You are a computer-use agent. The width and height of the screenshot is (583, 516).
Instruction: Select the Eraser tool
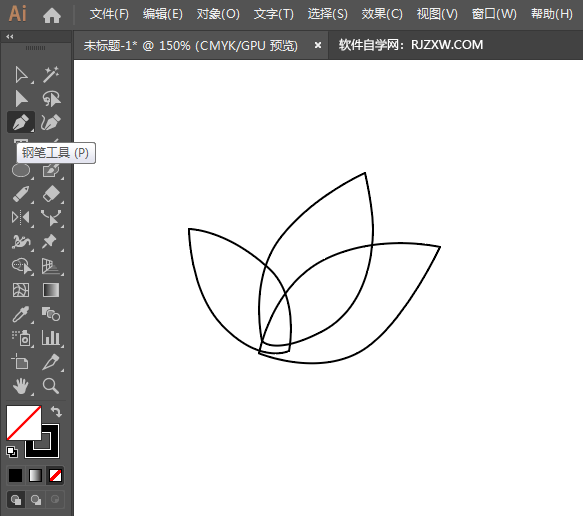pyautogui.click(x=51, y=194)
